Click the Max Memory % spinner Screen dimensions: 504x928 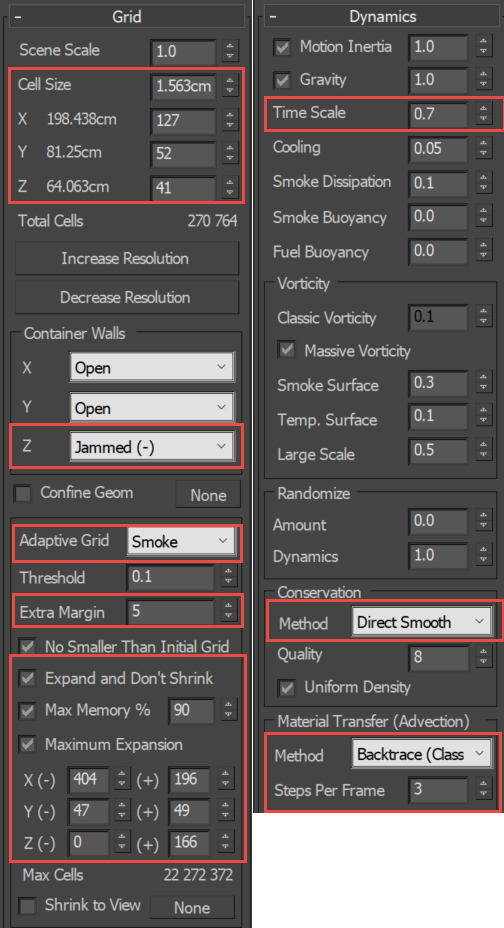(x=228, y=710)
